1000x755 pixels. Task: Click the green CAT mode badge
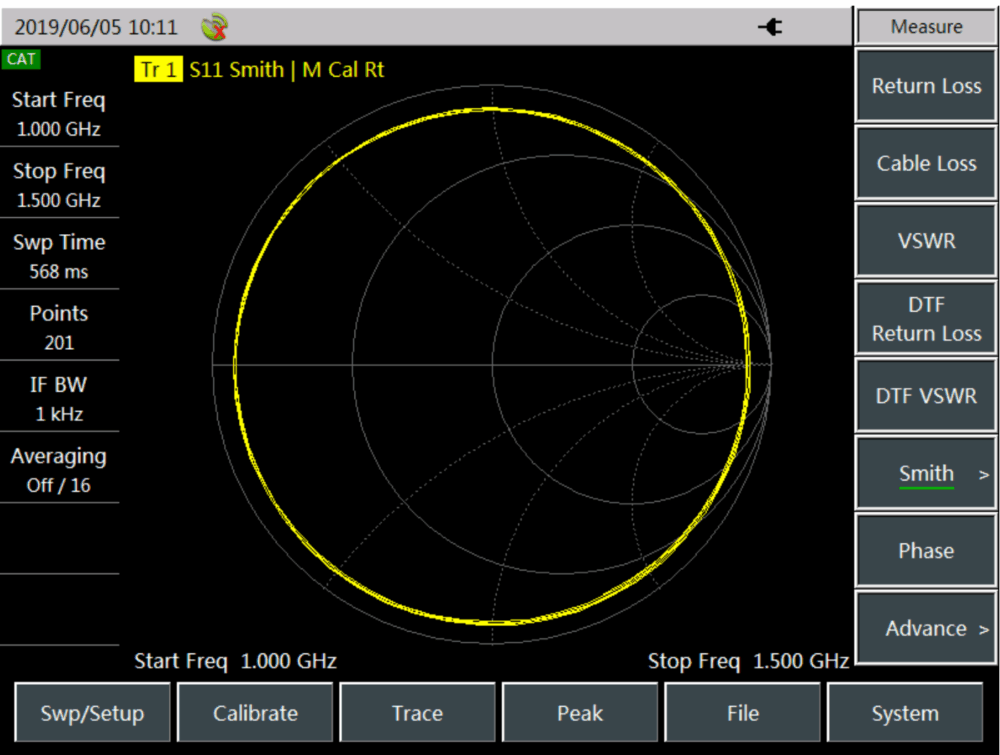(x=21, y=59)
